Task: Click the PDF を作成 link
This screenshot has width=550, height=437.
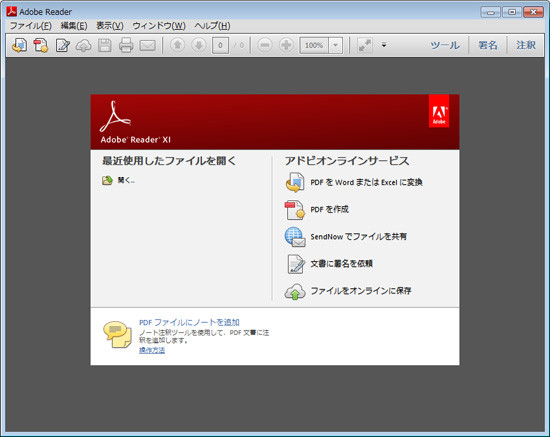Action: pos(329,209)
